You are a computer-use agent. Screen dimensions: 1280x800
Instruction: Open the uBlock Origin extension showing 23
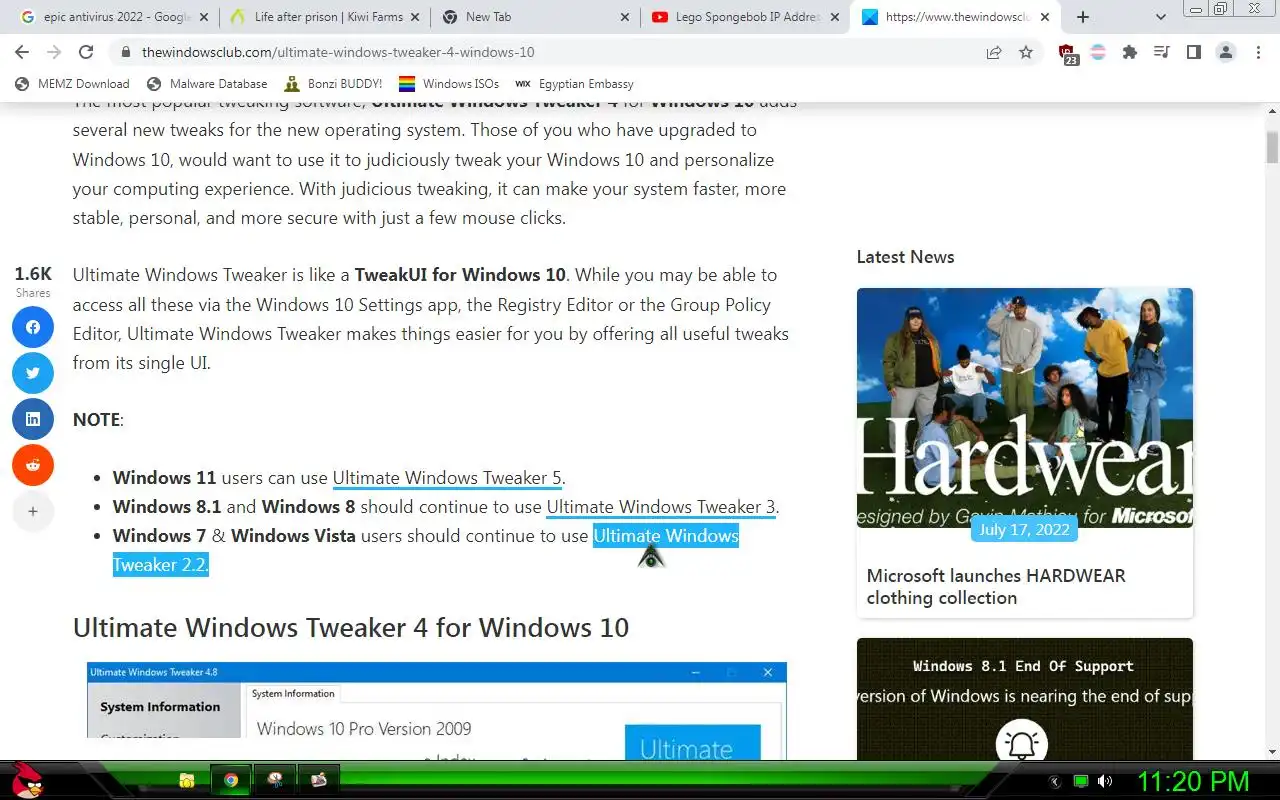pyautogui.click(x=1067, y=54)
